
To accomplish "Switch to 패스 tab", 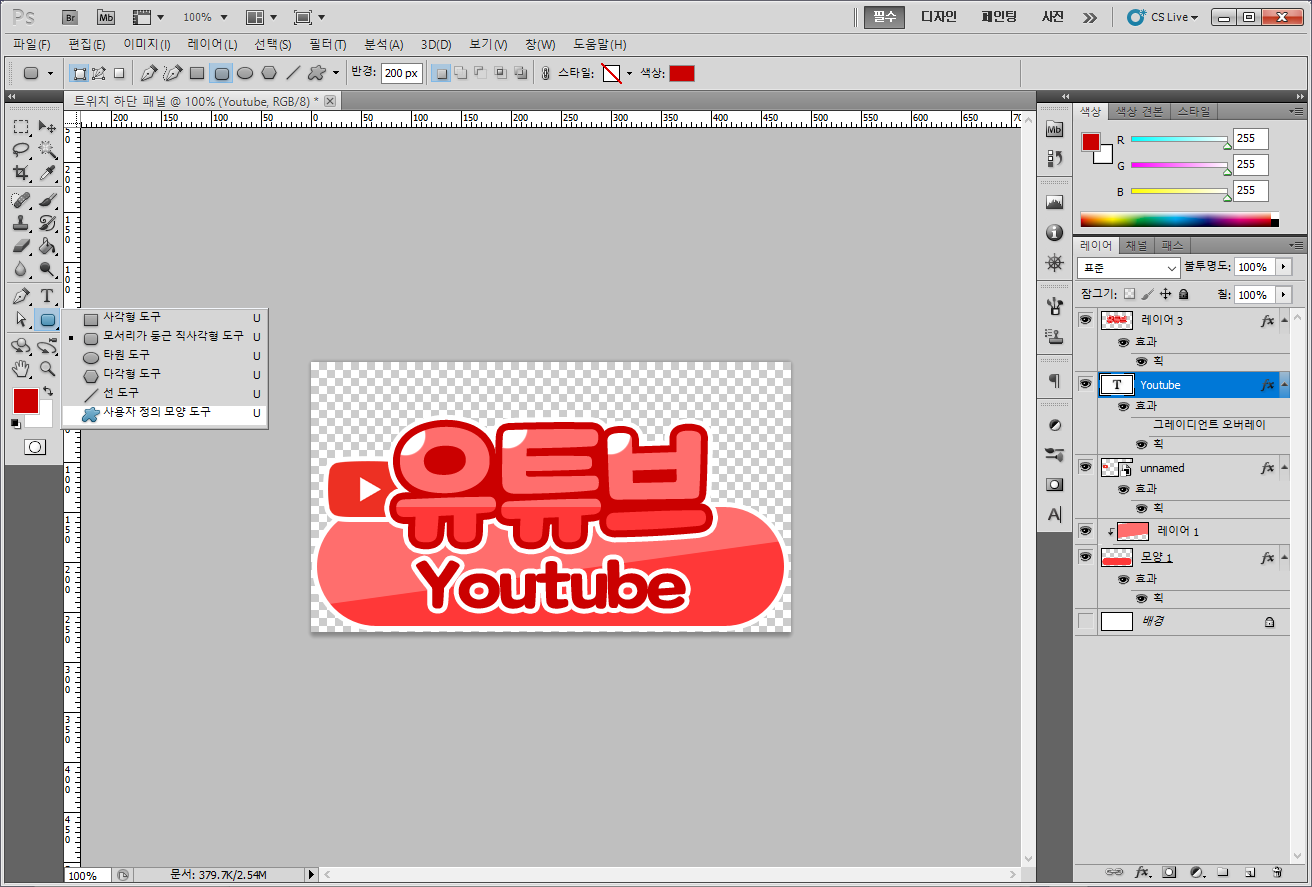I will click(x=1172, y=245).
